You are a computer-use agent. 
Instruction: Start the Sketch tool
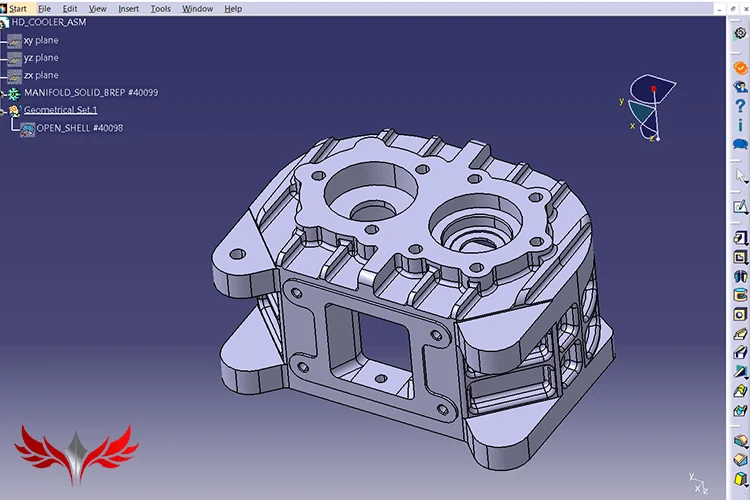click(740, 207)
